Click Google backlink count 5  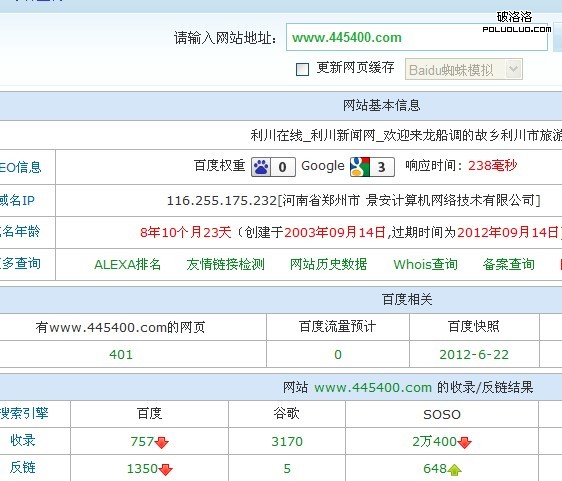287,469
